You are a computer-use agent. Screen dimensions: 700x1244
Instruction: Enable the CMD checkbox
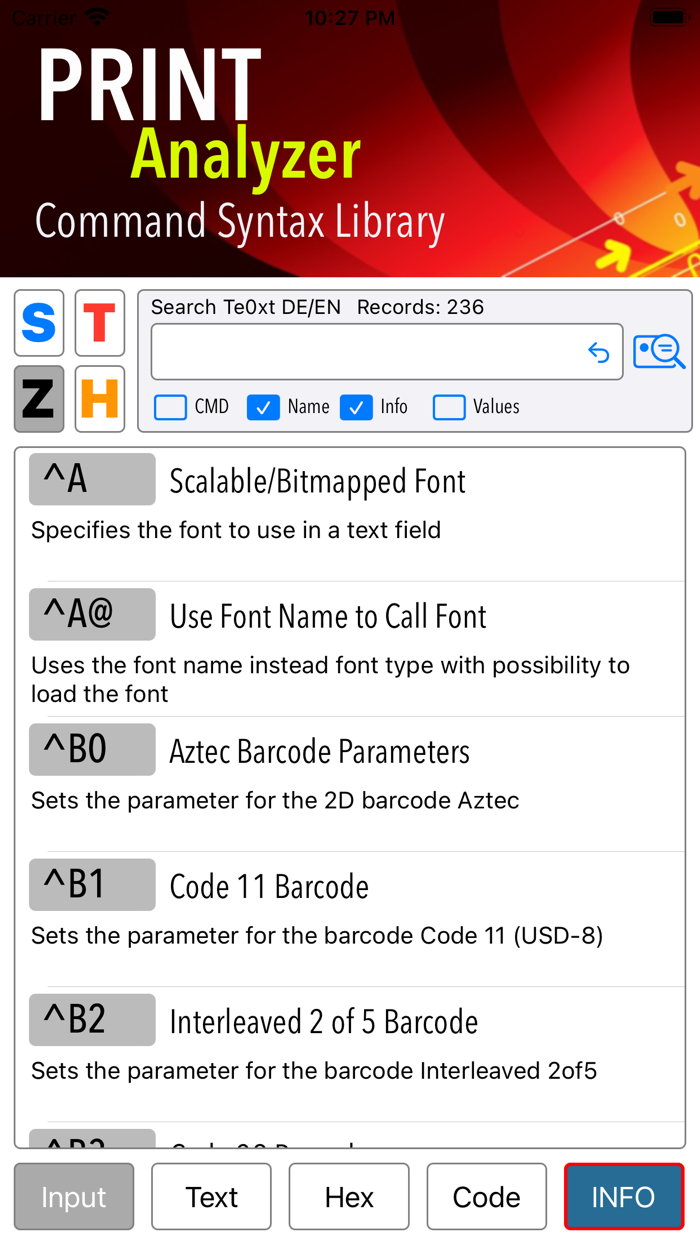pos(170,407)
